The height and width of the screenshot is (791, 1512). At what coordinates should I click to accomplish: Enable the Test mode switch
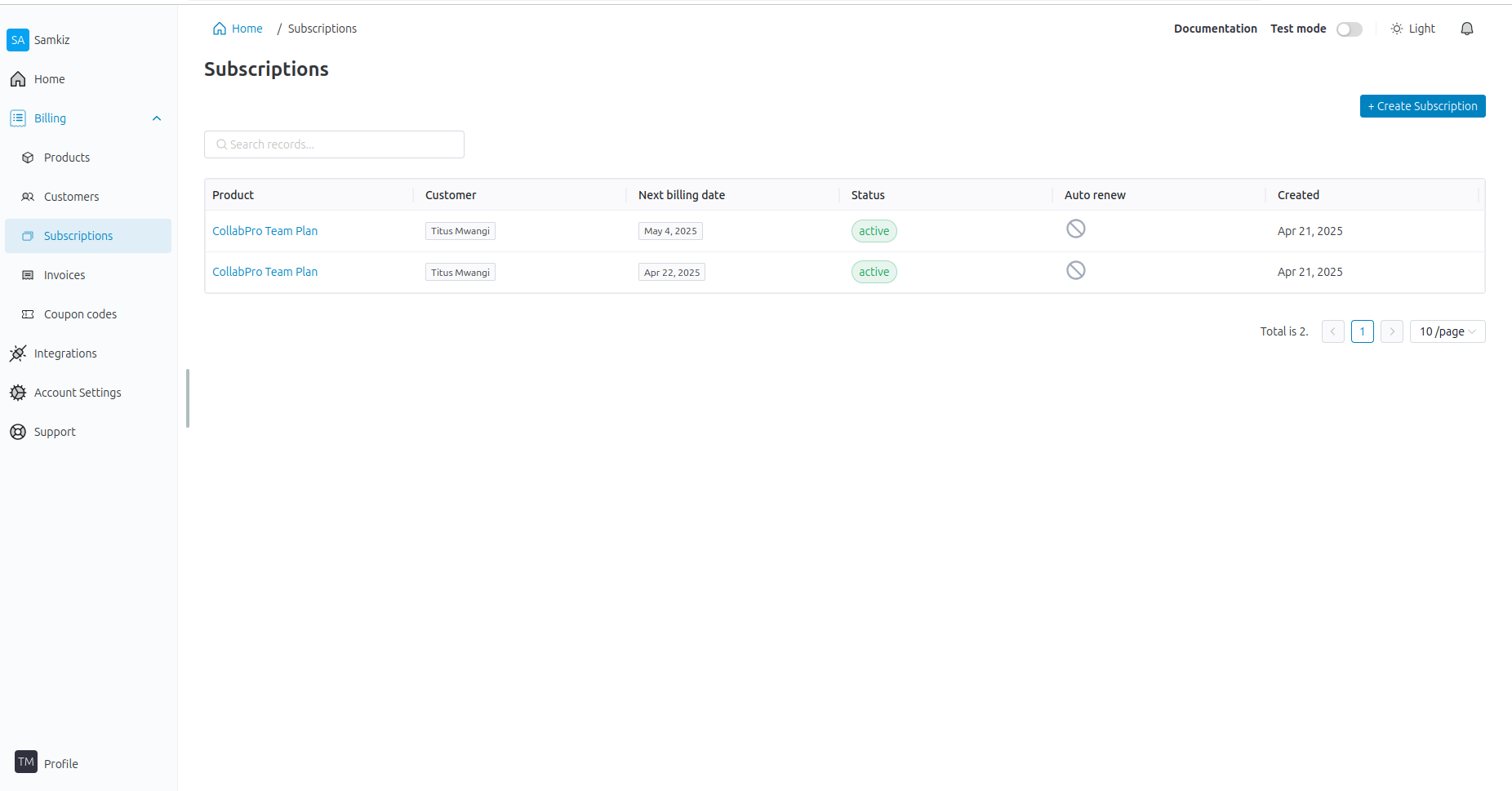[1349, 29]
